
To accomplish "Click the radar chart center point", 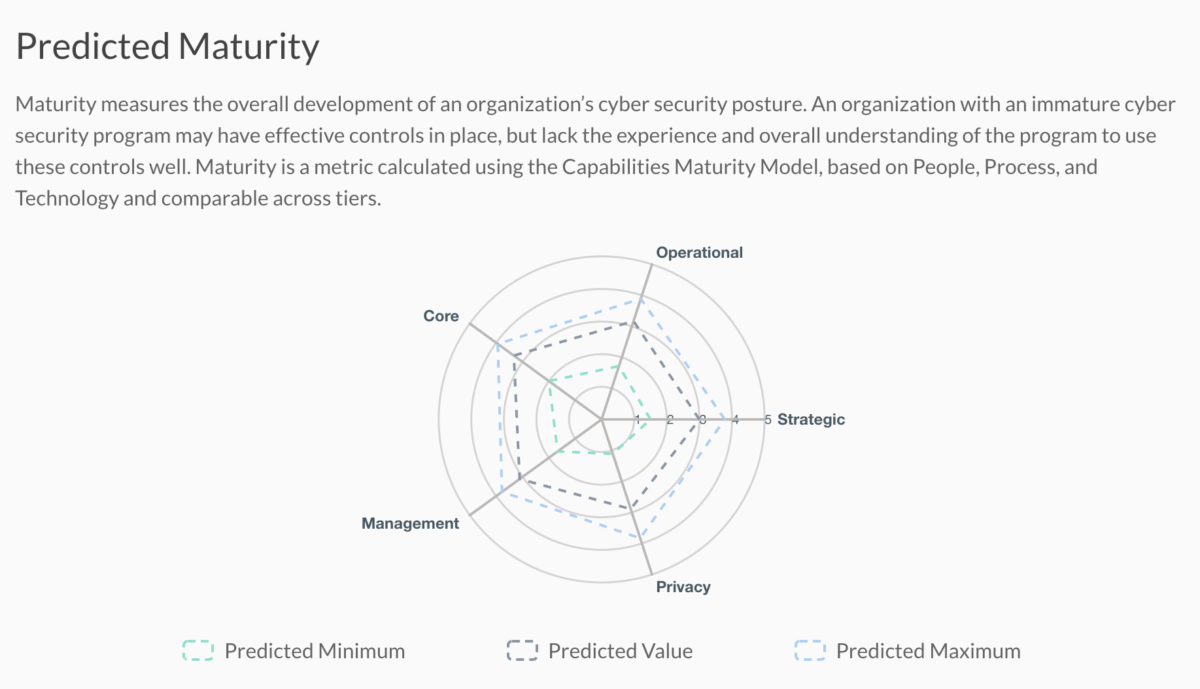I will 603,419.
